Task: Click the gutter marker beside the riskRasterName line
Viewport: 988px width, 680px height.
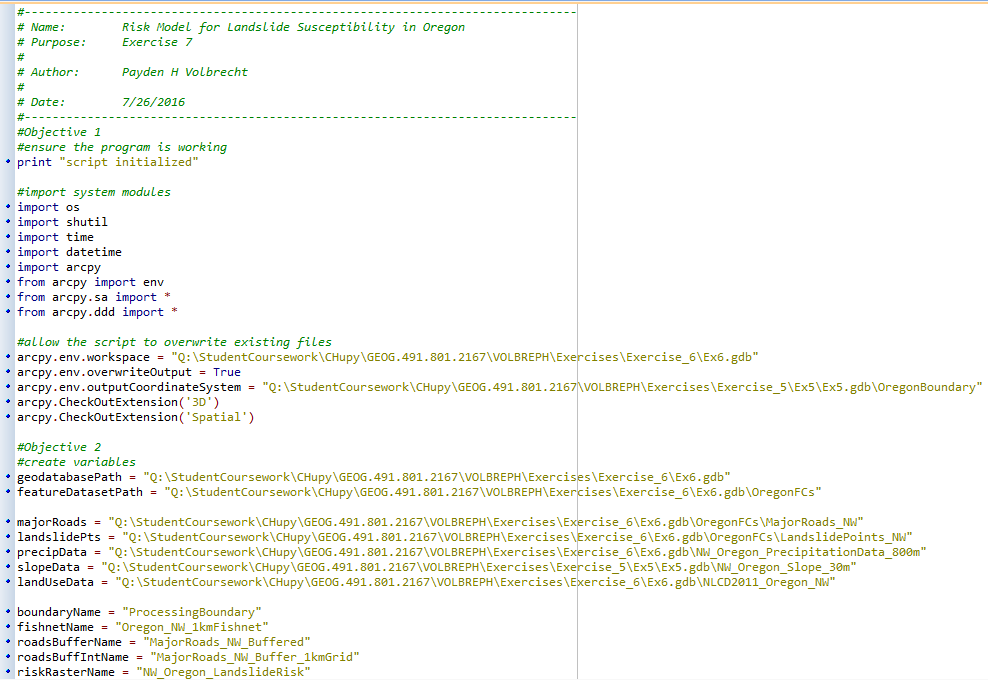Action: coord(7,672)
